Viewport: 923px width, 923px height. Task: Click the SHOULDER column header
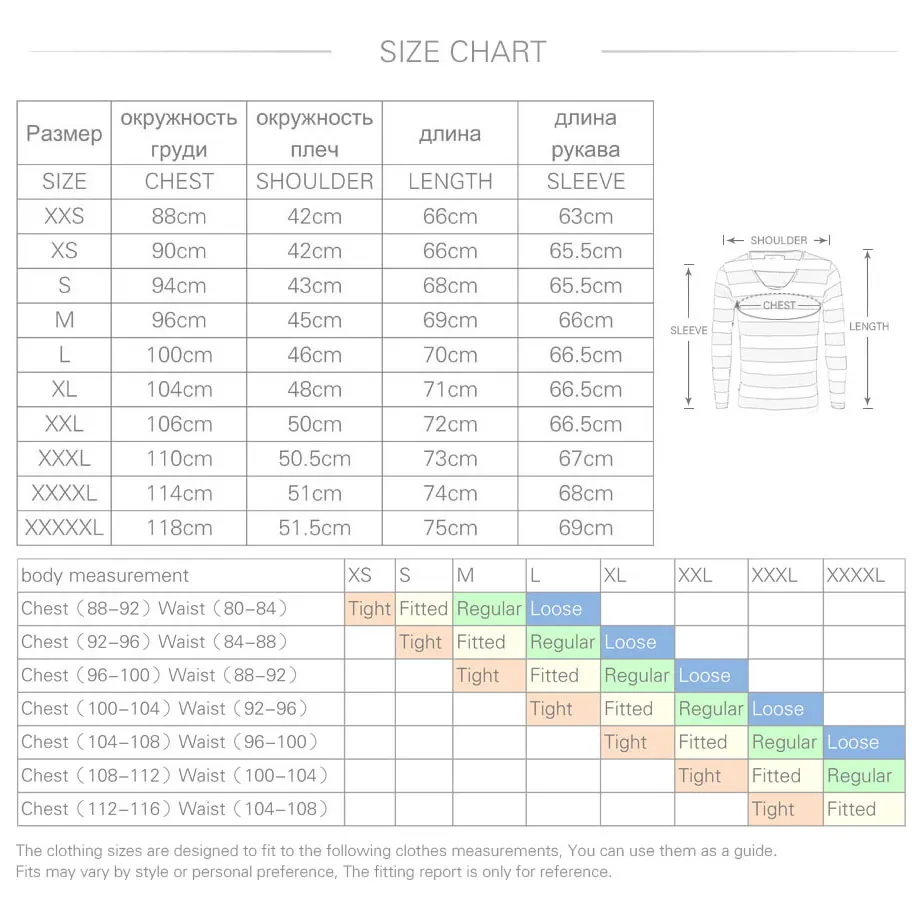[x=314, y=181]
